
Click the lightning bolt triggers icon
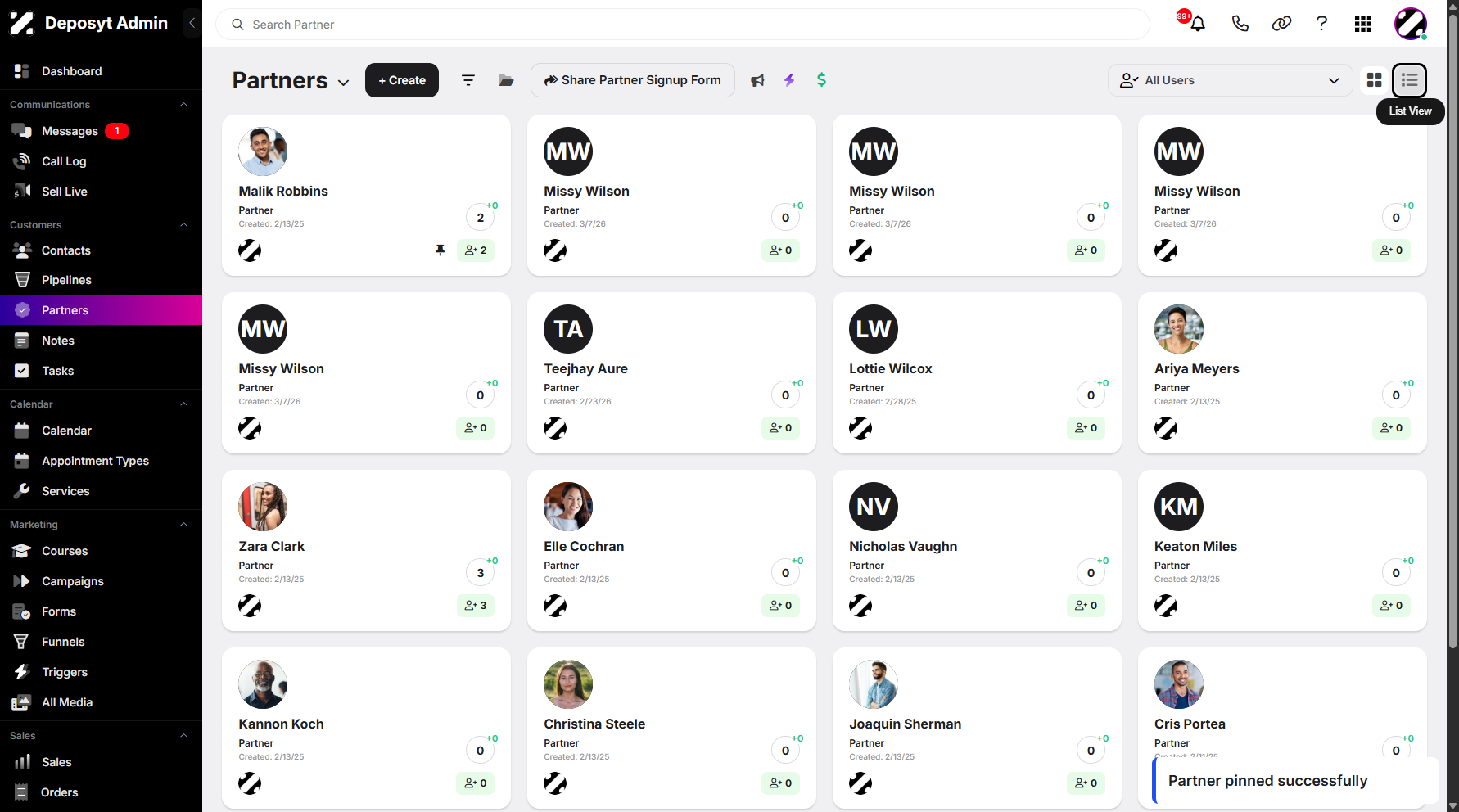[x=789, y=80]
